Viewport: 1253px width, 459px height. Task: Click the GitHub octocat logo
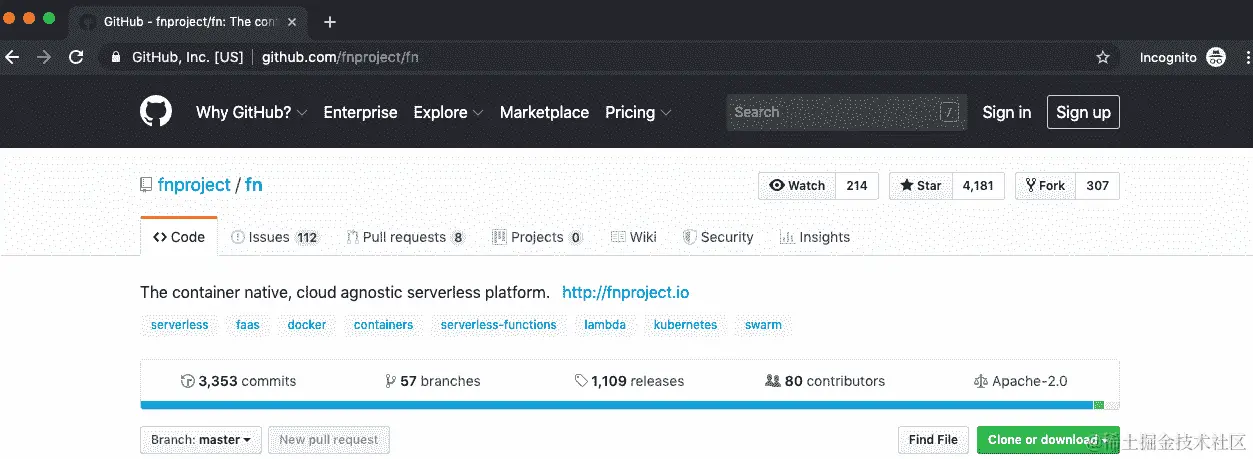click(x=156, y=112)
